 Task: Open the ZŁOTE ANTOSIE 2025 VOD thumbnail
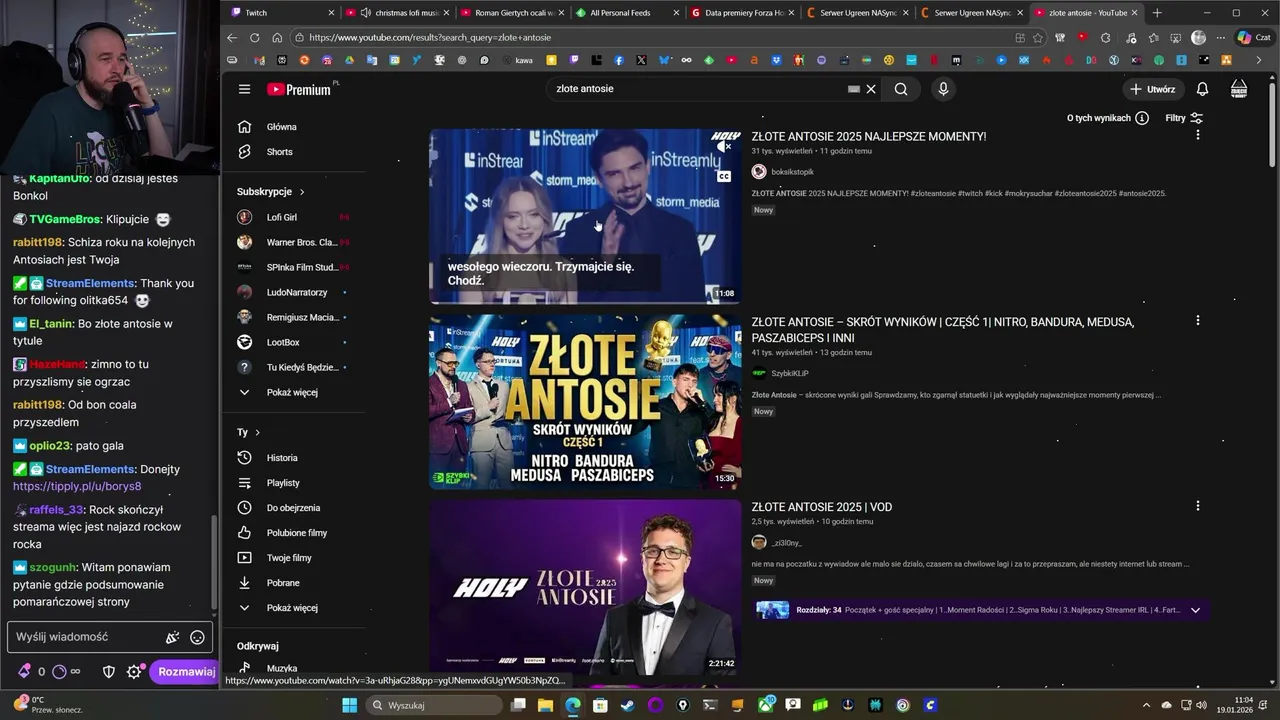tap(585, 586)
